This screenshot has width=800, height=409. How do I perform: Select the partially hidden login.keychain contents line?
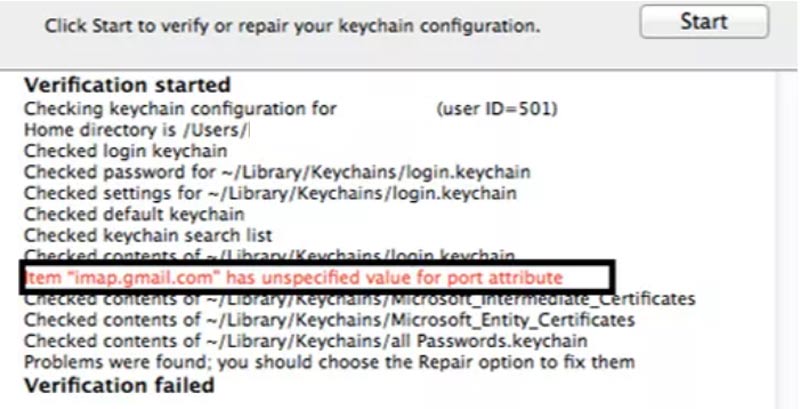pos(269,254)
